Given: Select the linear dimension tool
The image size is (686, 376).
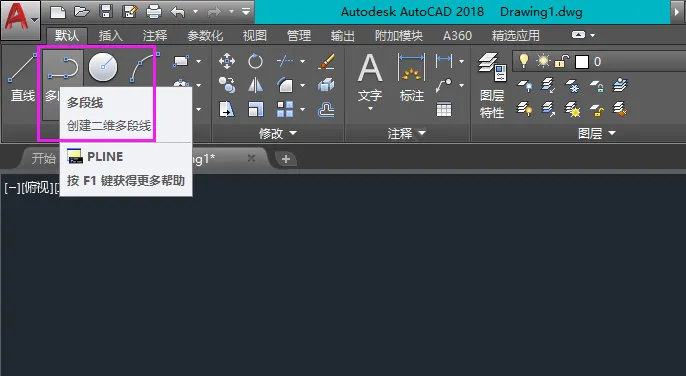Looking at the screenshot, I should (x=444, y=61).
